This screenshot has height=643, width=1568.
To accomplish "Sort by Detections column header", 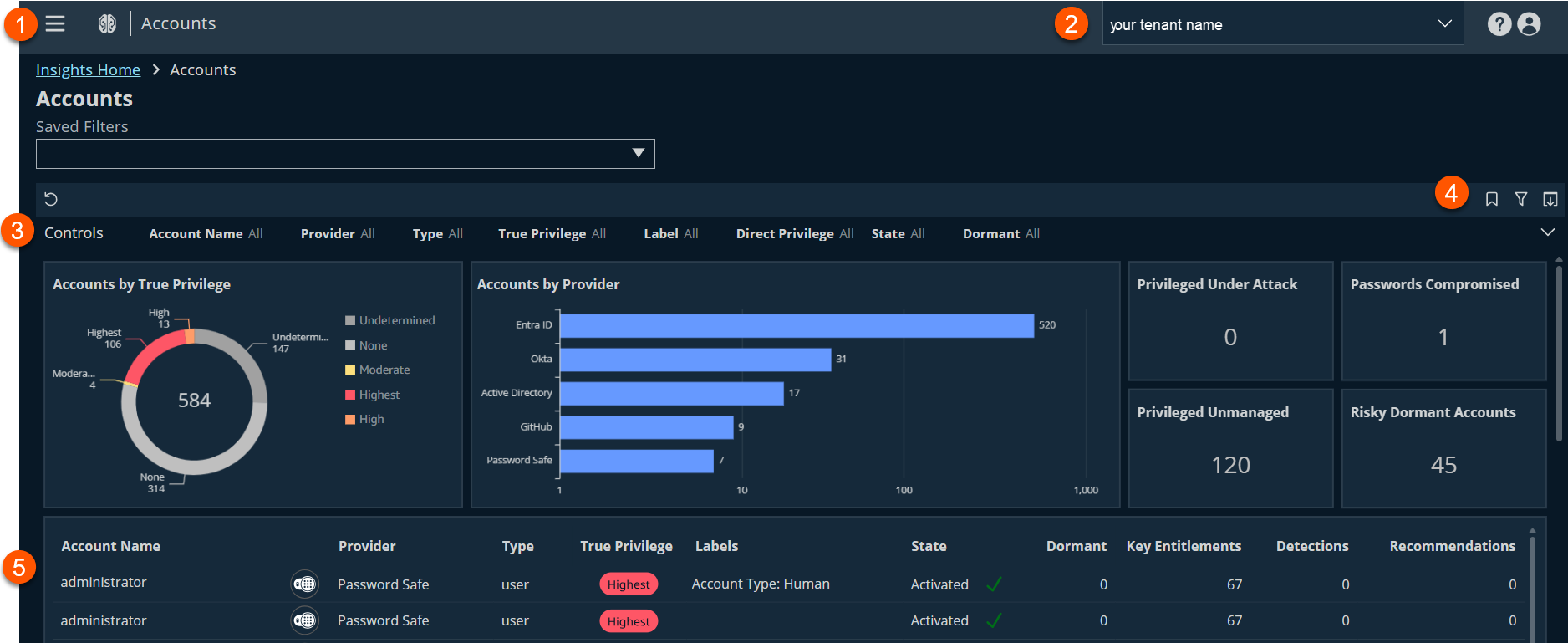I will (1312, 546).
